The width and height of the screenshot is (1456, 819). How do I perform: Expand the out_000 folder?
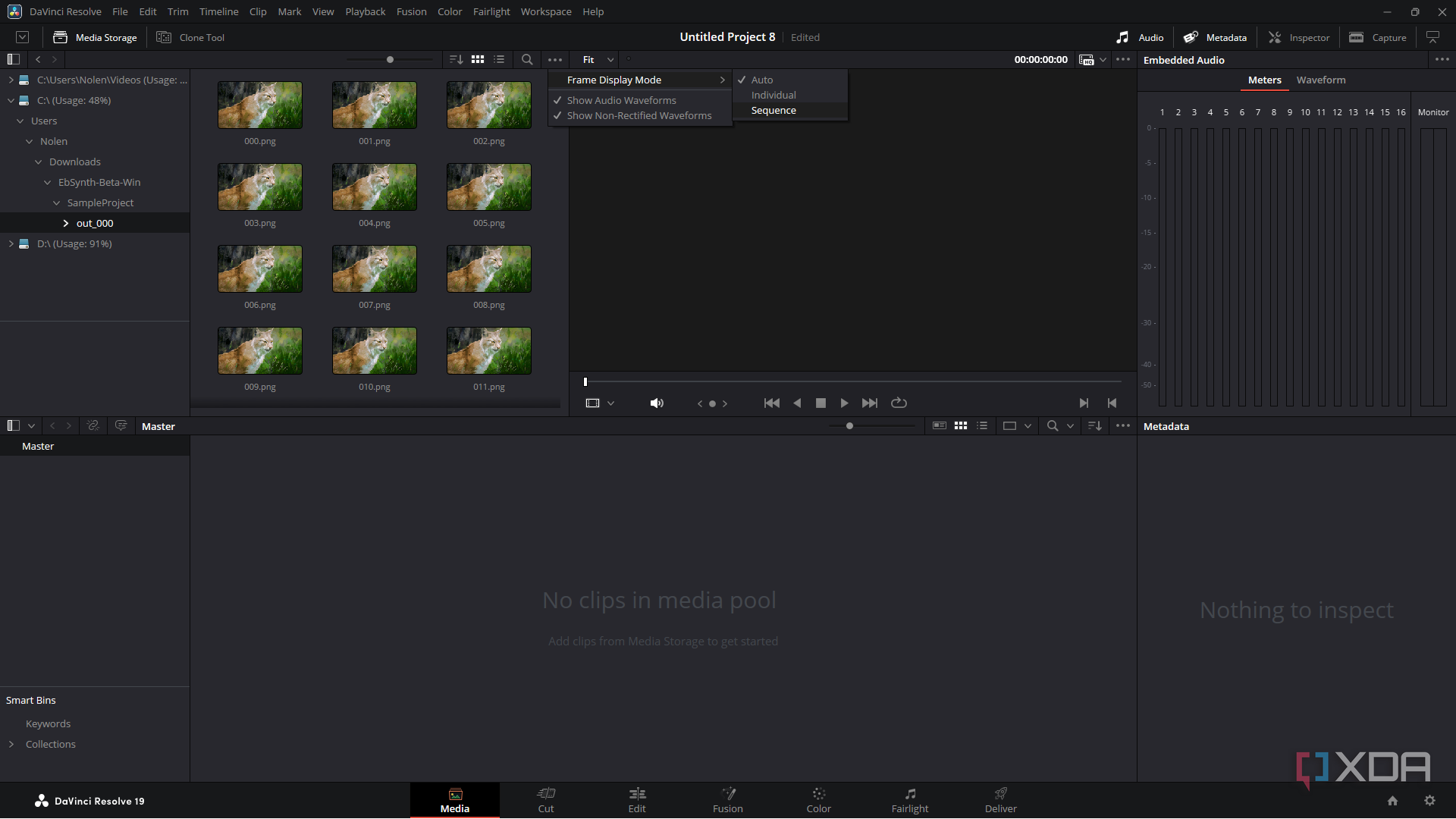[x=65, y=223]
